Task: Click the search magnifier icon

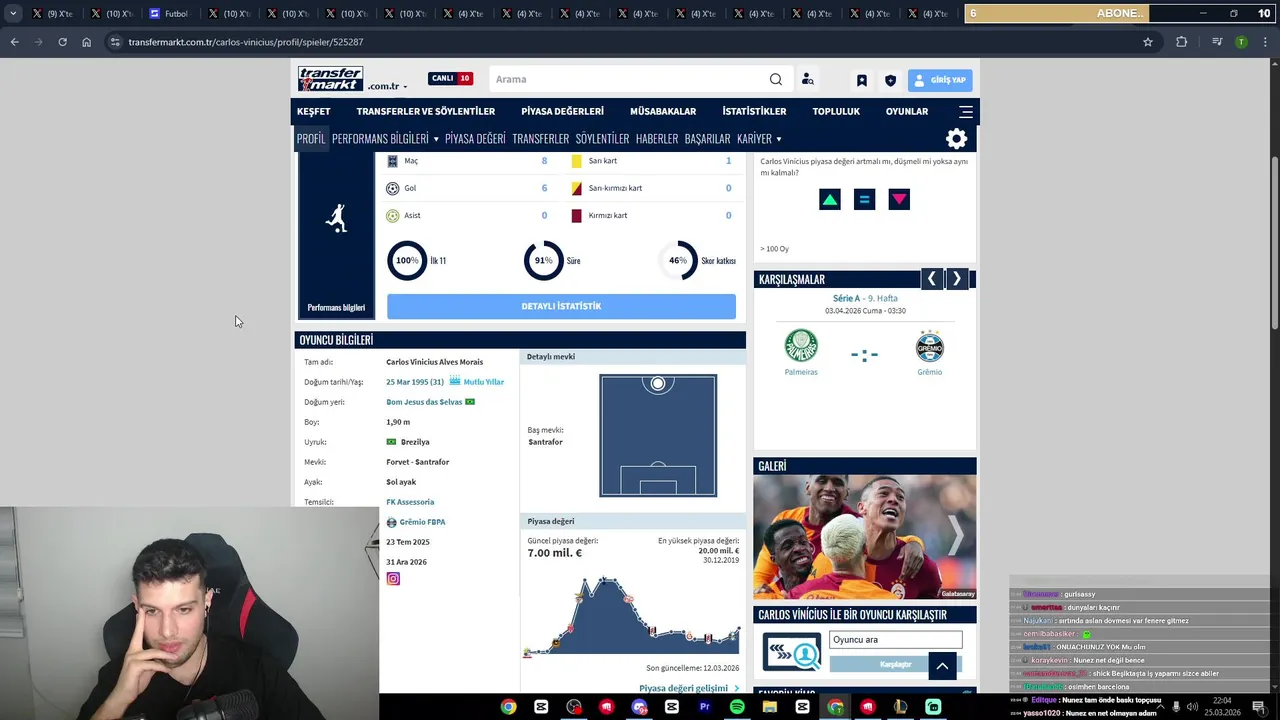Action: 776,79
